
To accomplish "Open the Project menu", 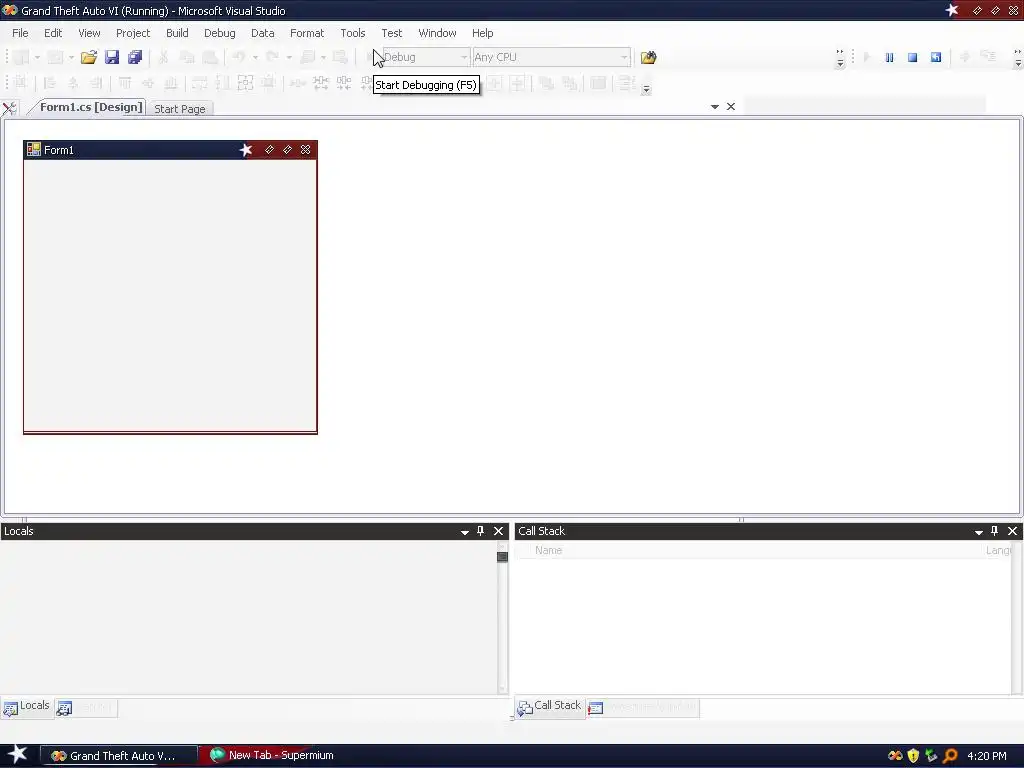I will (133, 33).
